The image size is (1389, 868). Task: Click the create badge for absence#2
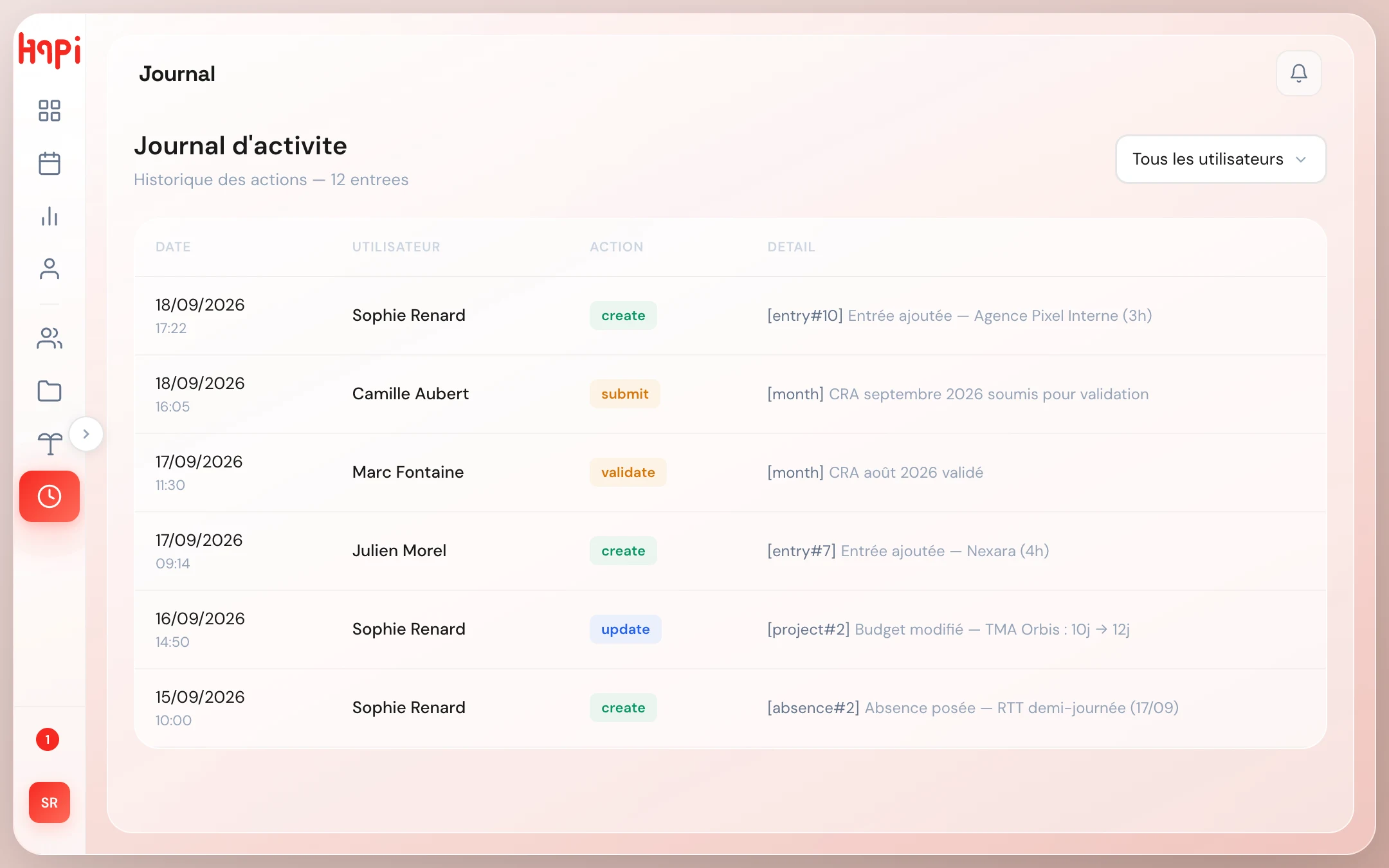point(623,708)
